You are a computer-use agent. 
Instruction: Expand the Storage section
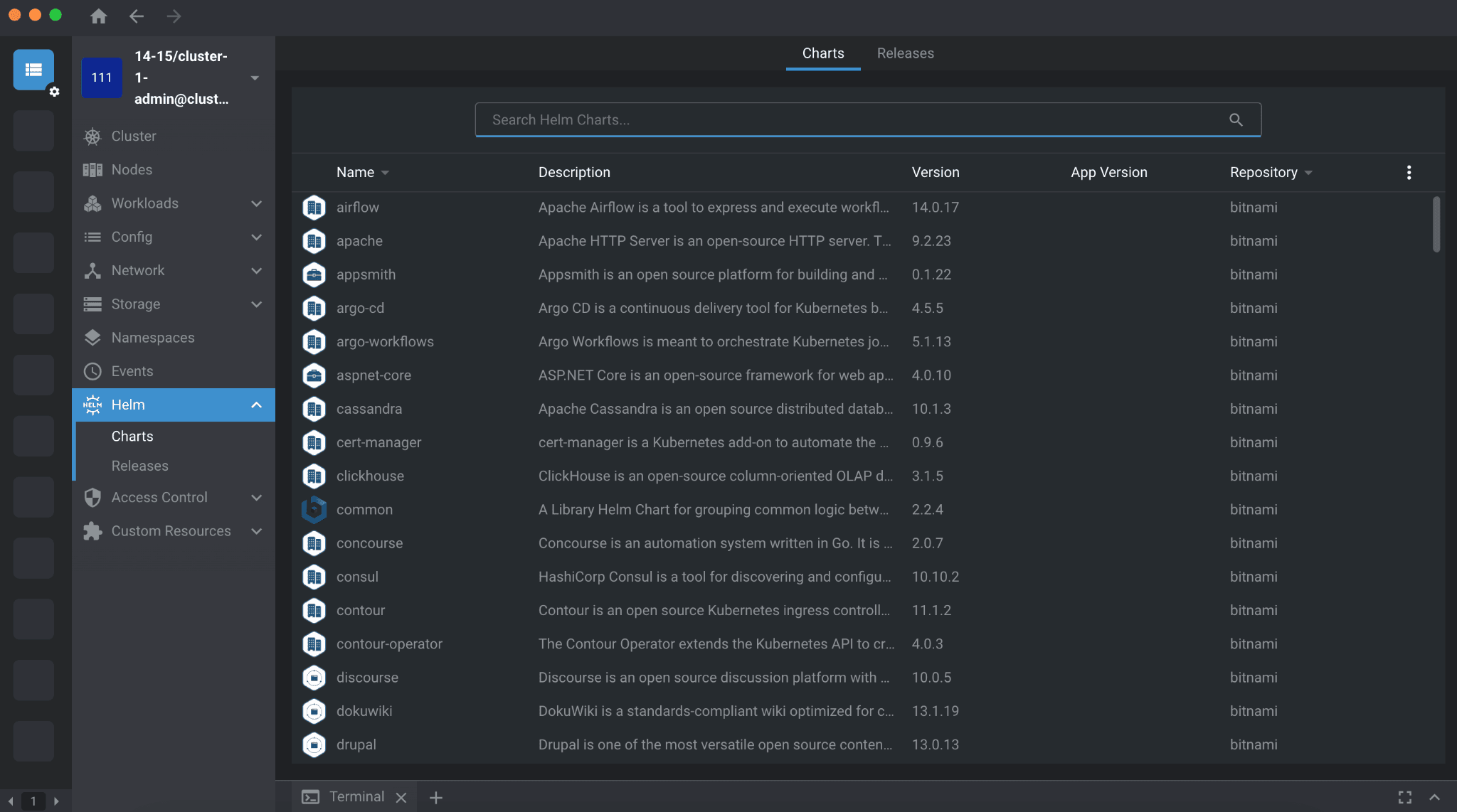click(x=257, y=304)
